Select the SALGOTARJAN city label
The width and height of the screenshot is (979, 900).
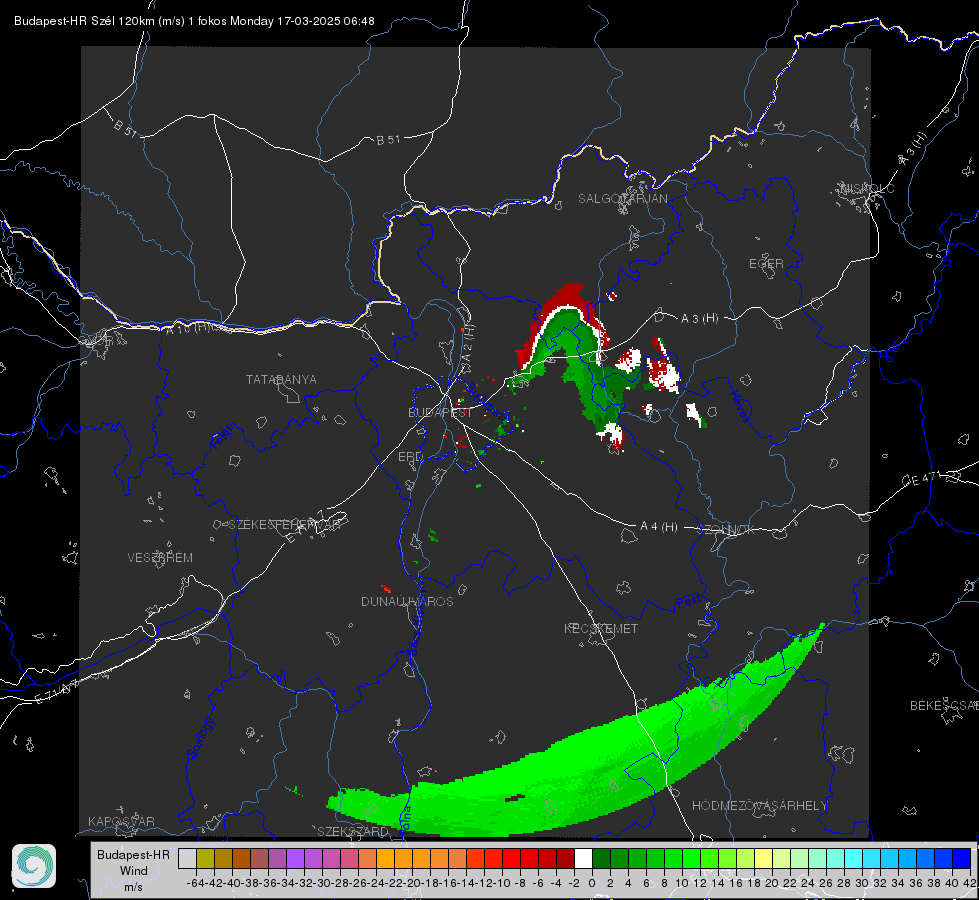(x=622, y=199)
